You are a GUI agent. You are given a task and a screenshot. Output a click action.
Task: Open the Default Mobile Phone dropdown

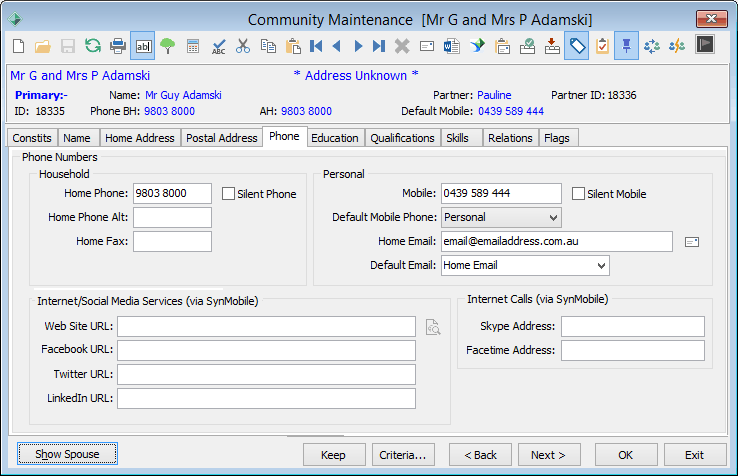[x=501, y=218]
